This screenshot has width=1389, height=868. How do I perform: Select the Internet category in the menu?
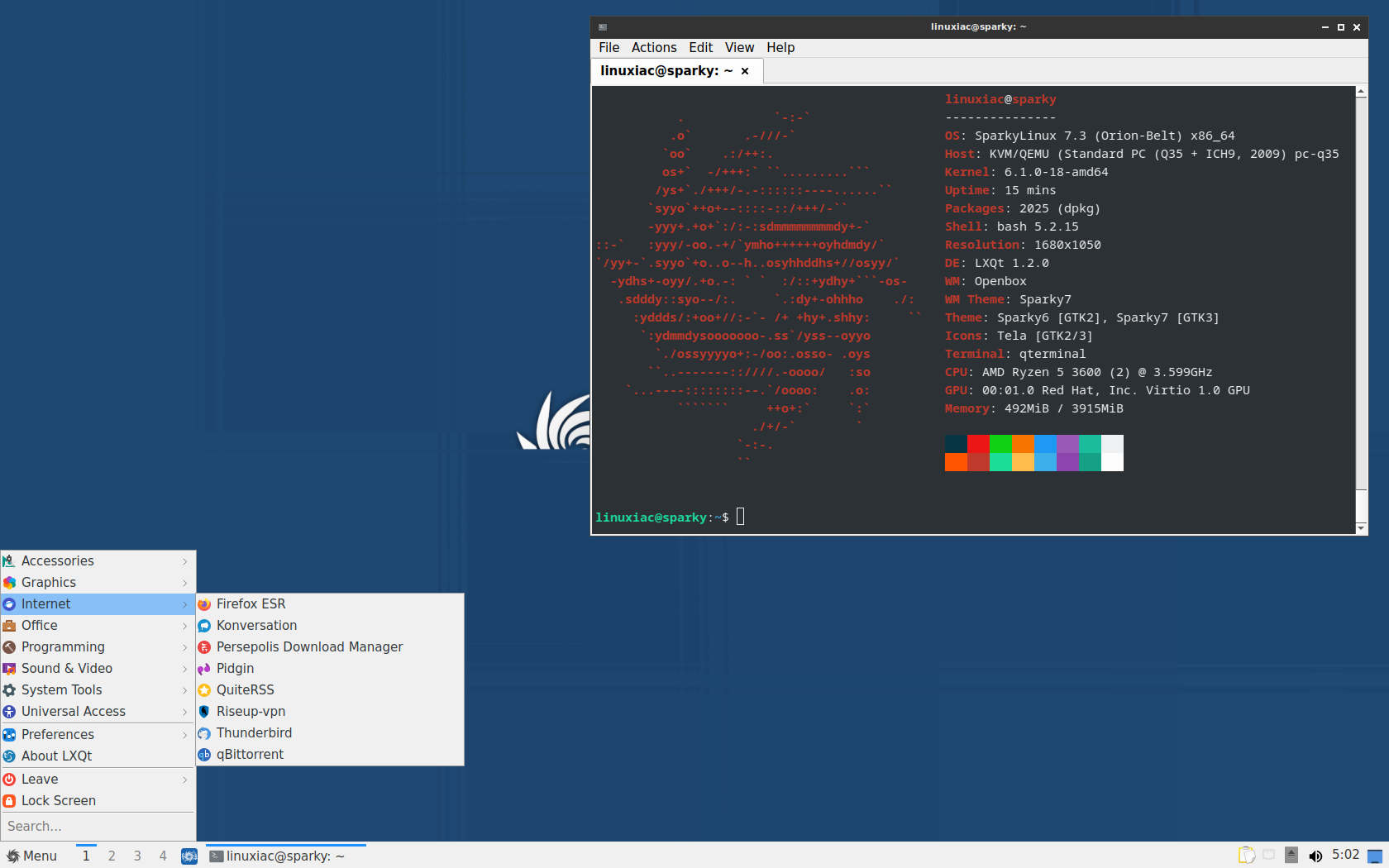coord(98,604)
